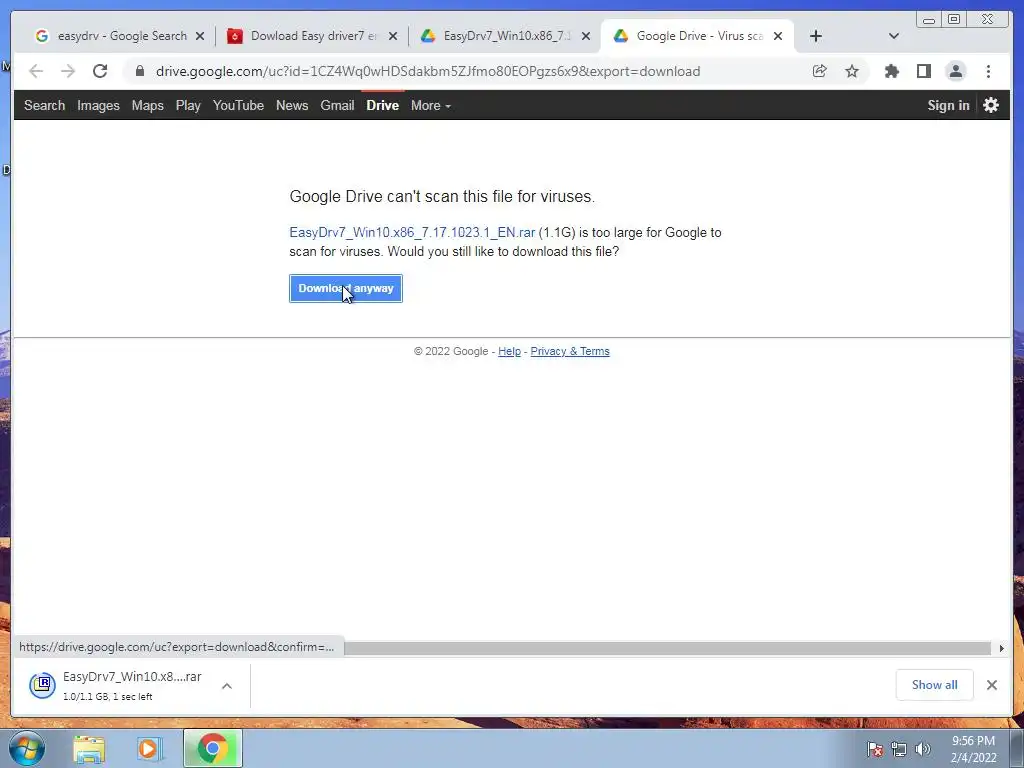
Task: Open the Help link in footer
Action: pos(509,351)
